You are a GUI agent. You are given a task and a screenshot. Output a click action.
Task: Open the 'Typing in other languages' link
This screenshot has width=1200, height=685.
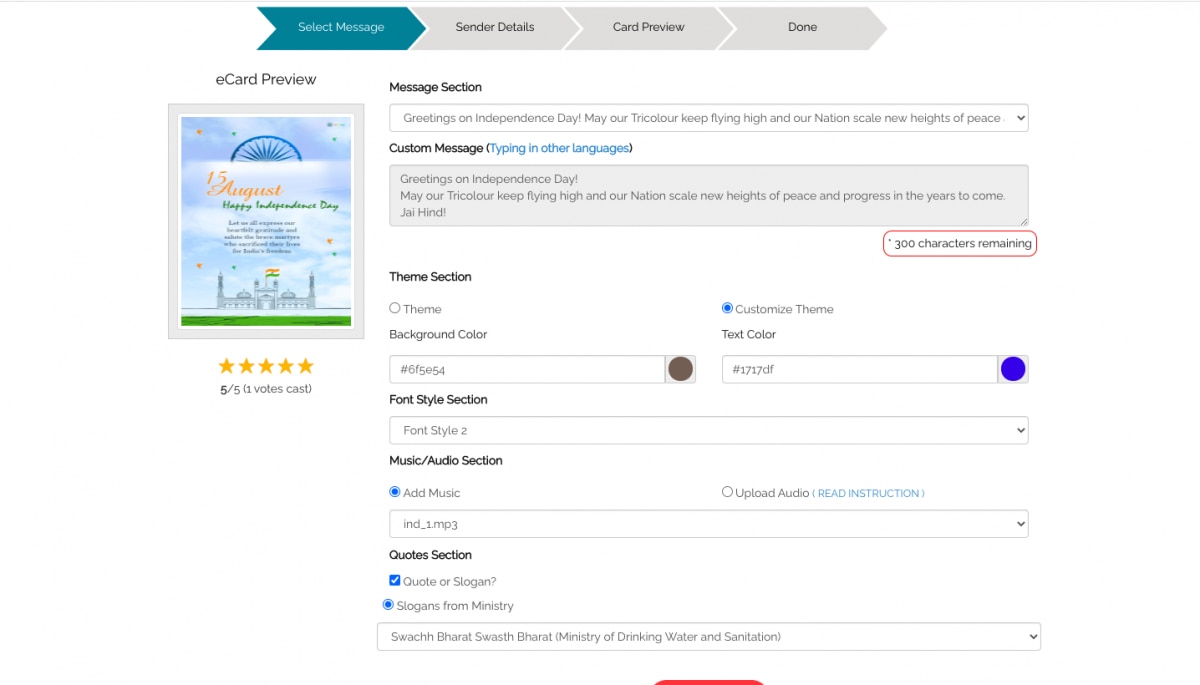point(559,148)
